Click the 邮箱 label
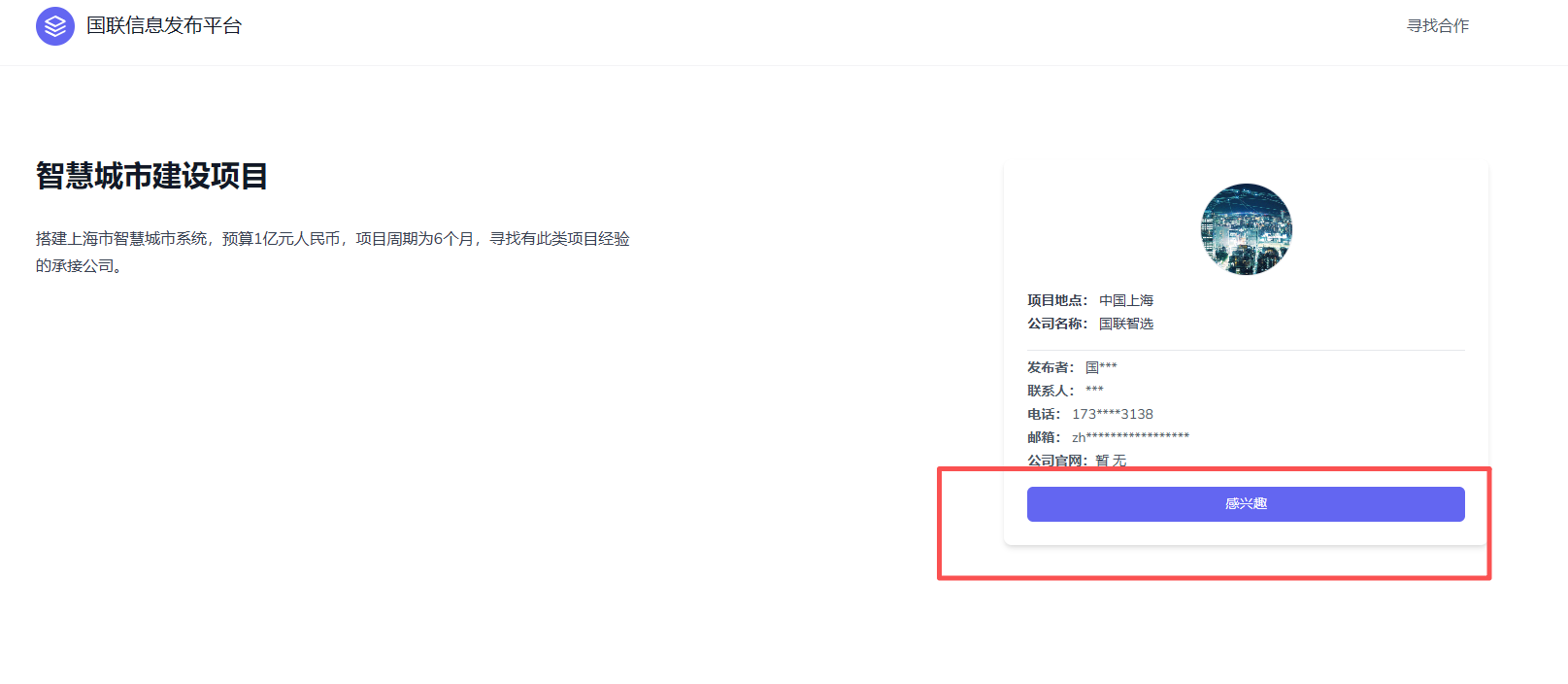Viewport: 1568px width, 684px height. click(x=1044, y=438)
